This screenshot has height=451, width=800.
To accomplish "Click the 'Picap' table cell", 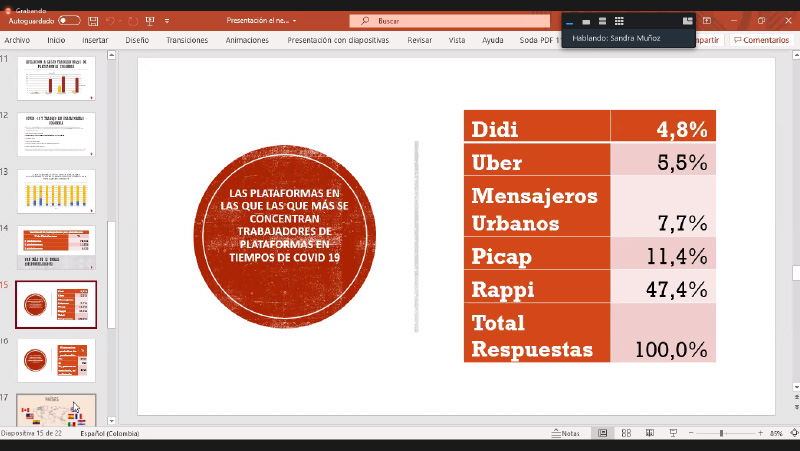I will pos(537,253).
